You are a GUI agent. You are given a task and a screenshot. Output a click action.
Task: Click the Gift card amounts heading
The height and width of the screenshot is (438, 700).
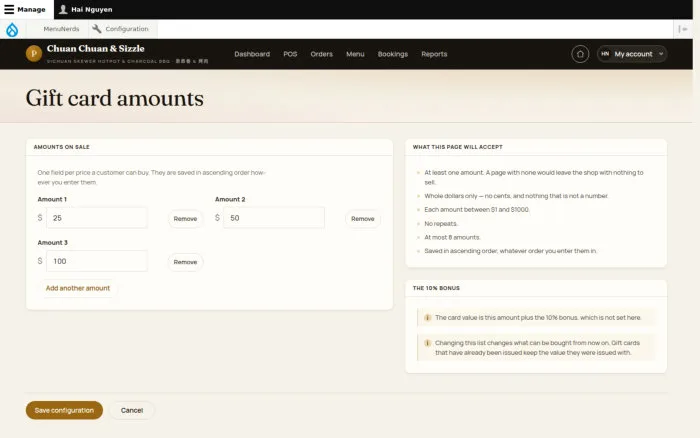[x=115, y=98]
